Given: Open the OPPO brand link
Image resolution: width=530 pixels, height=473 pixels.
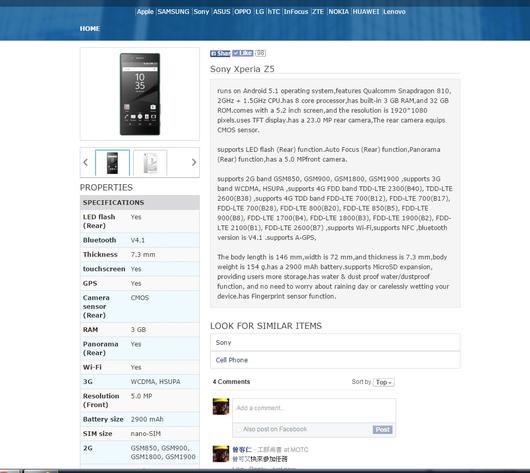Looking at the screenshot, I should (x=243, y=12).
